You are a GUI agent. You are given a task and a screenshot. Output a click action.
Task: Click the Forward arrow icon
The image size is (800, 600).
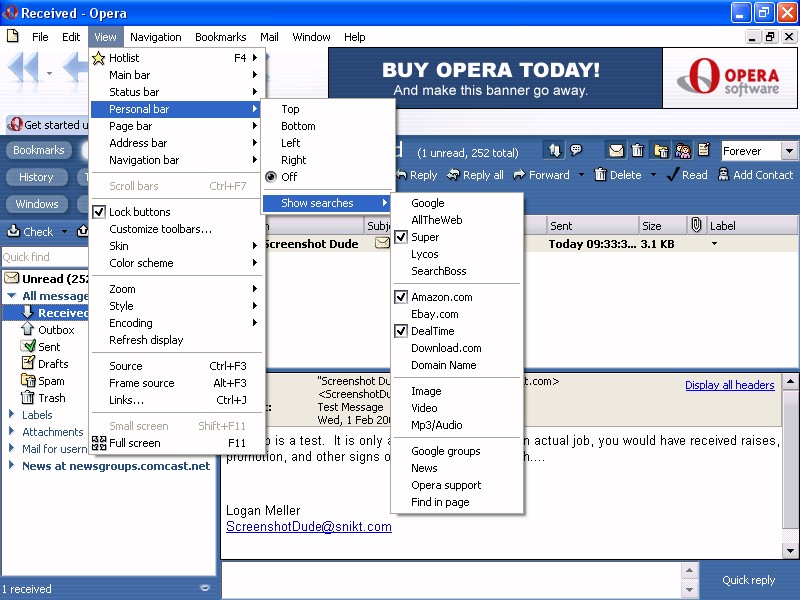519,175
